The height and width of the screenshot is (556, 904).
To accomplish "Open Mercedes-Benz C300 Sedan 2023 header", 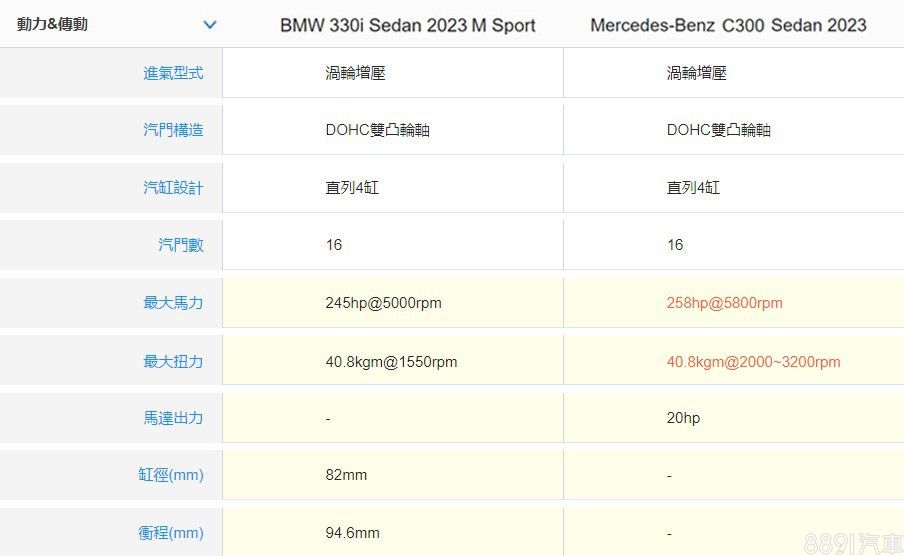I will coord(728,25).
